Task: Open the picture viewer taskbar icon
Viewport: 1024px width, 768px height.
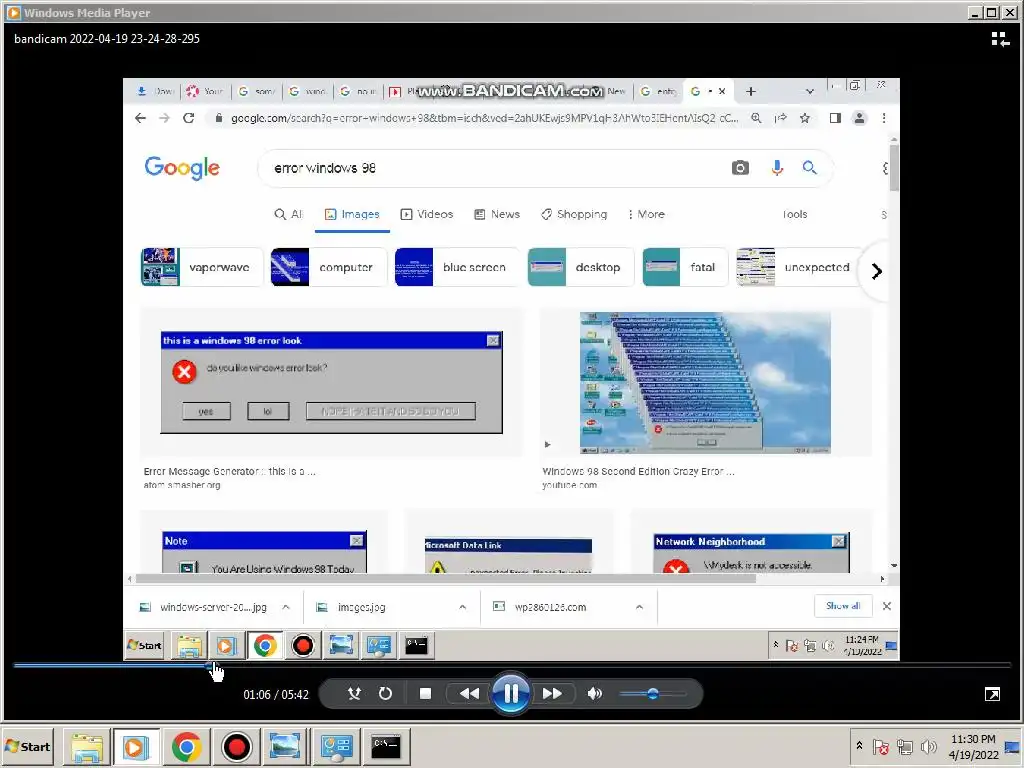Action: pyautogui.click(x=285, y=747)
